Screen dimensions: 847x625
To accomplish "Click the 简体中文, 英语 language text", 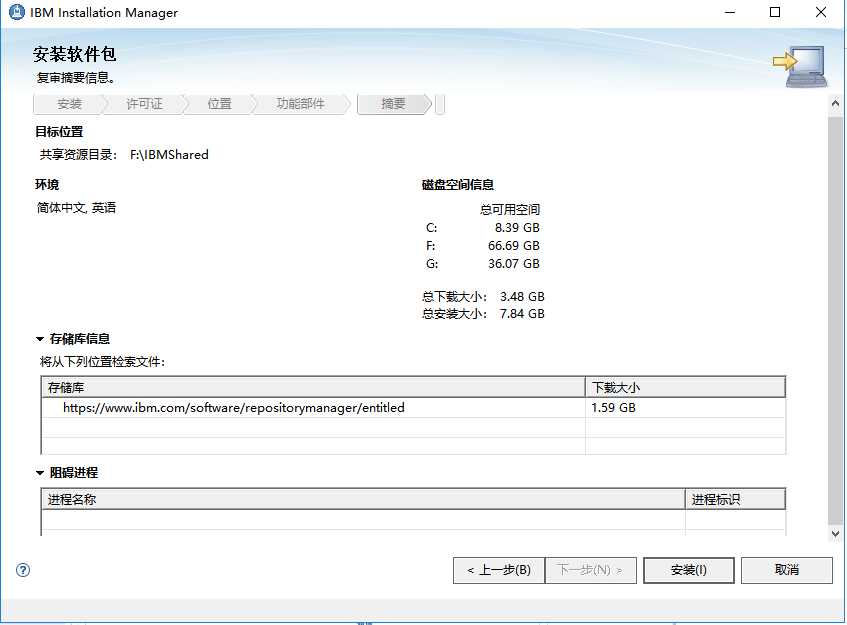I will pyautogui.click(x=76, y=208).
